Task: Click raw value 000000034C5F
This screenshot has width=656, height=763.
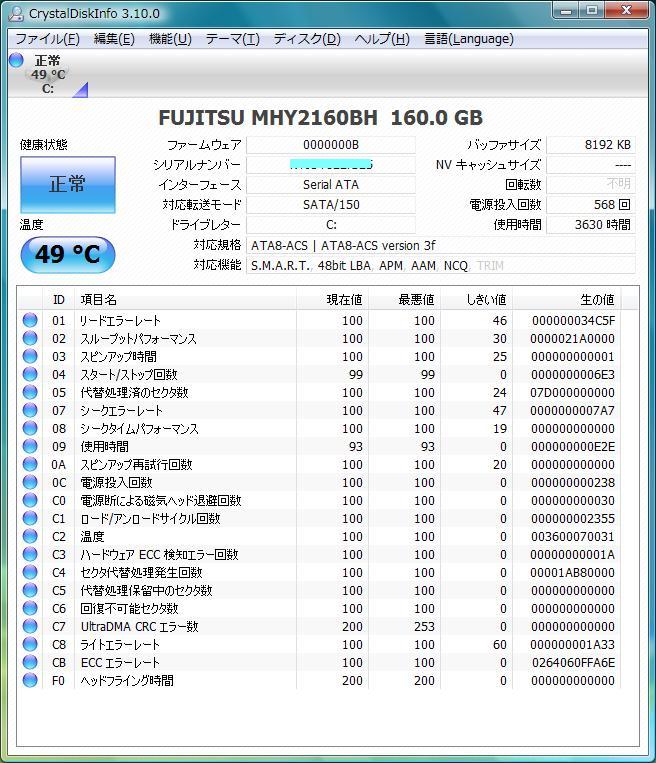Action: point(573,321)
